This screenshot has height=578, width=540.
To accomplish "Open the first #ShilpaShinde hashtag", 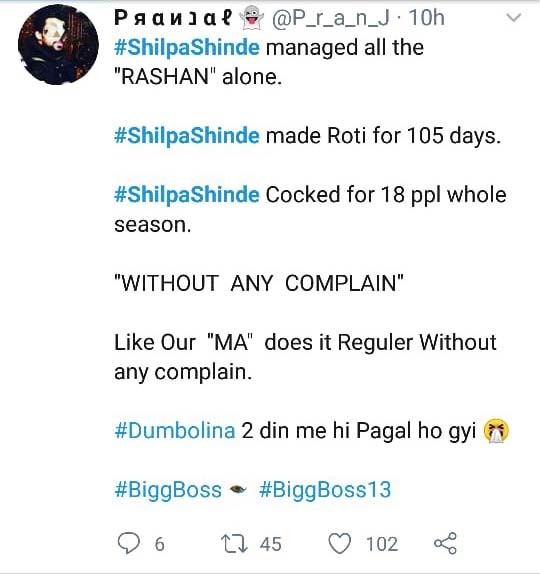I will [x=187, y=48].
